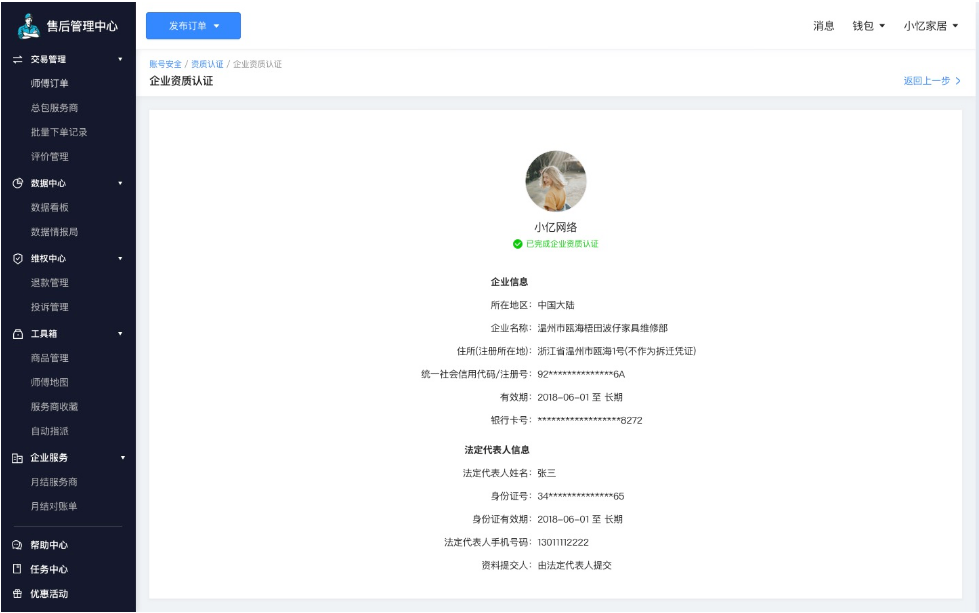Click the 帮助中心 chat bubble icon
The width and height of the screenshot is (979, 613).
pos(17,545)
